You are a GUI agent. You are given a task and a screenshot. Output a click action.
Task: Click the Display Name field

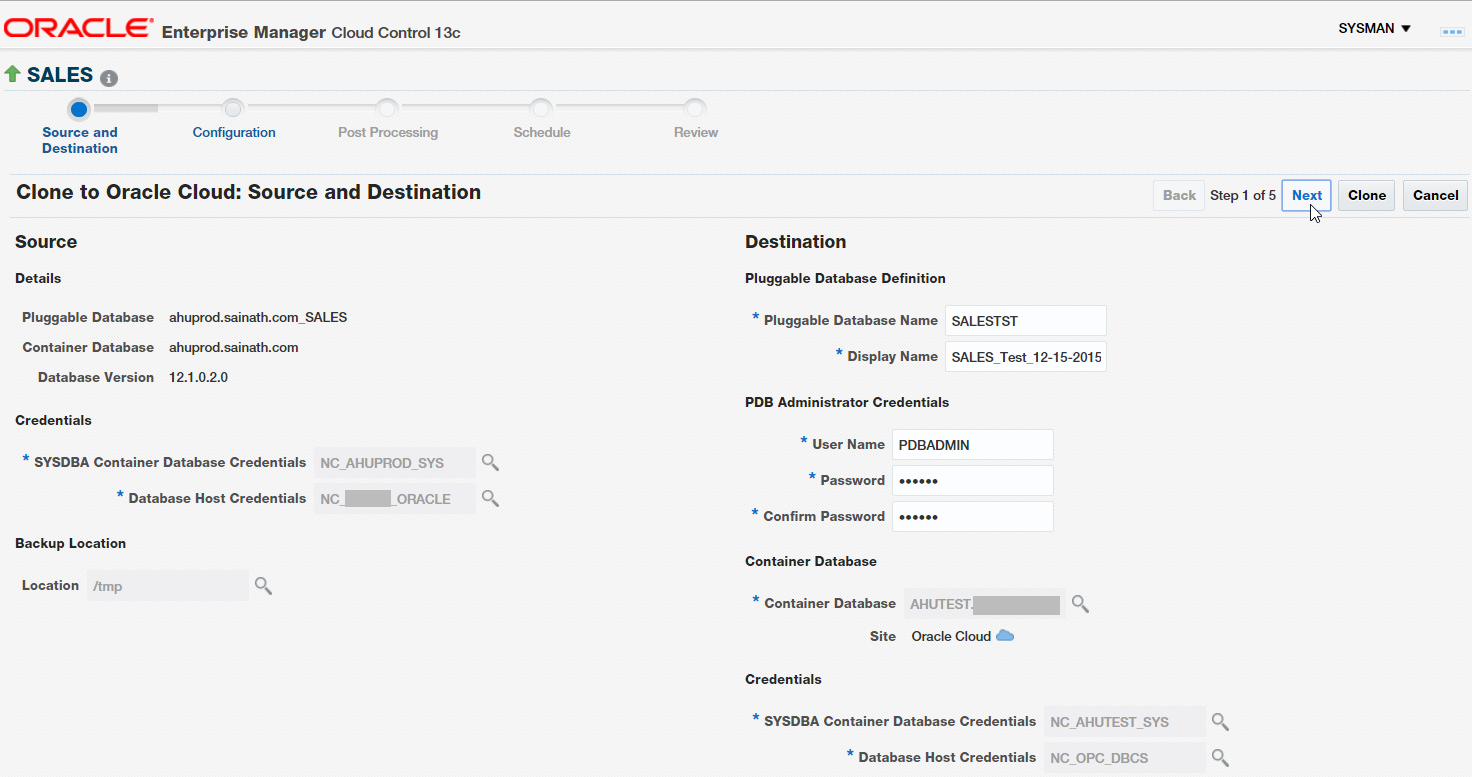click(x=1026, y=357)
